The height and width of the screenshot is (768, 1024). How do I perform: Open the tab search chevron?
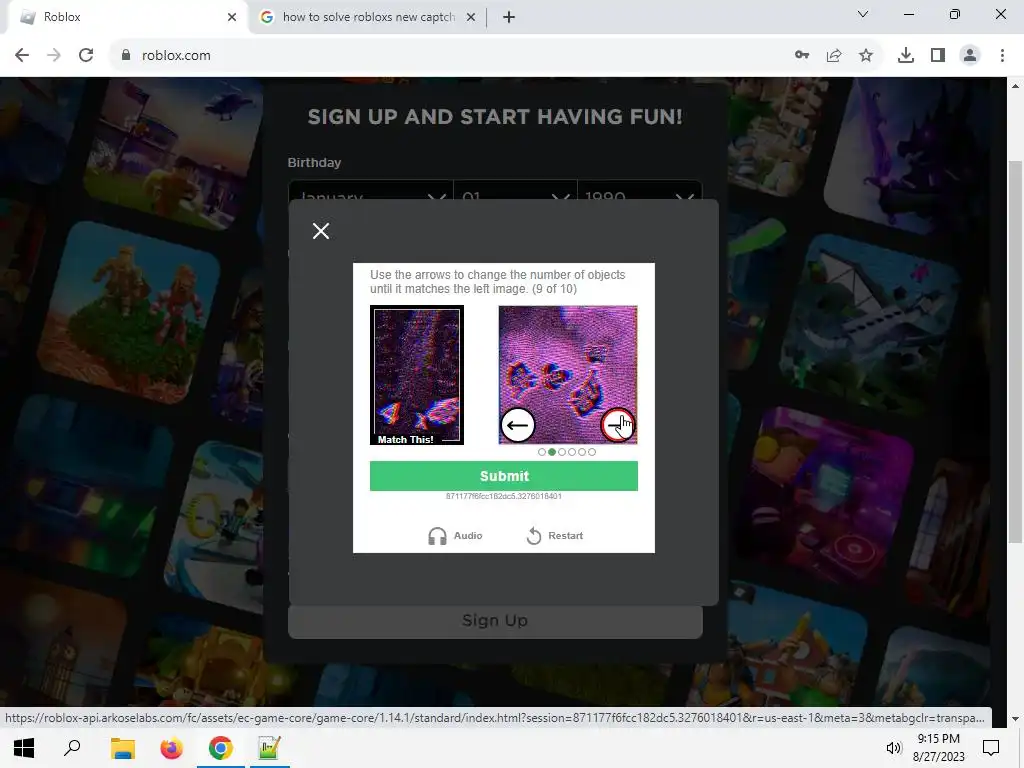863,14
